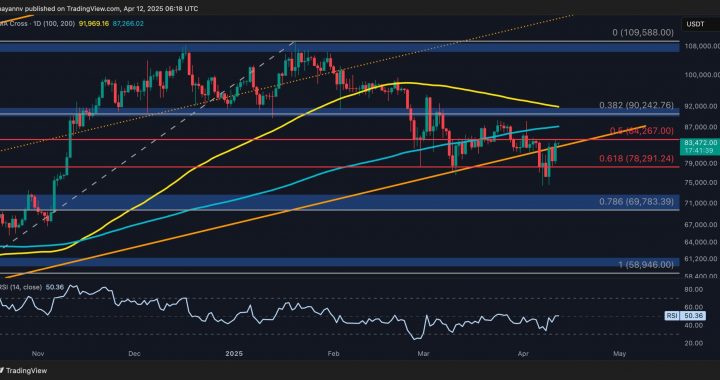The image size is (720, 380).
Task: Click the 64,000.00 price axis label
Action: click(x=700, y=242)
